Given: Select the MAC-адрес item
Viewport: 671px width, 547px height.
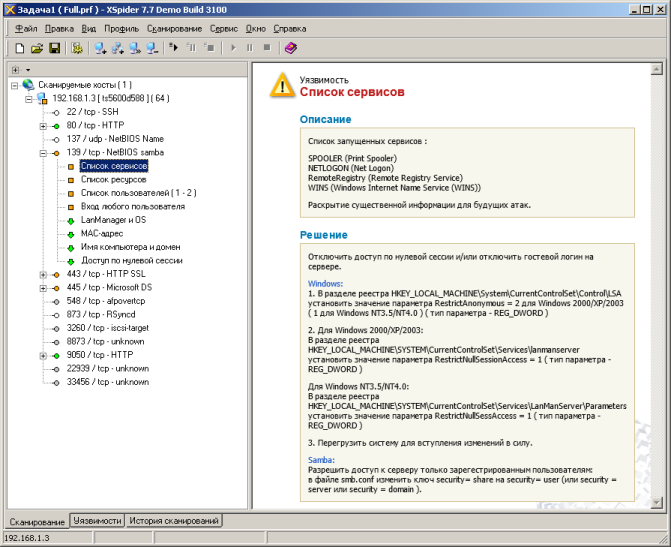Looking at the screenshot, I should point(102,234).
